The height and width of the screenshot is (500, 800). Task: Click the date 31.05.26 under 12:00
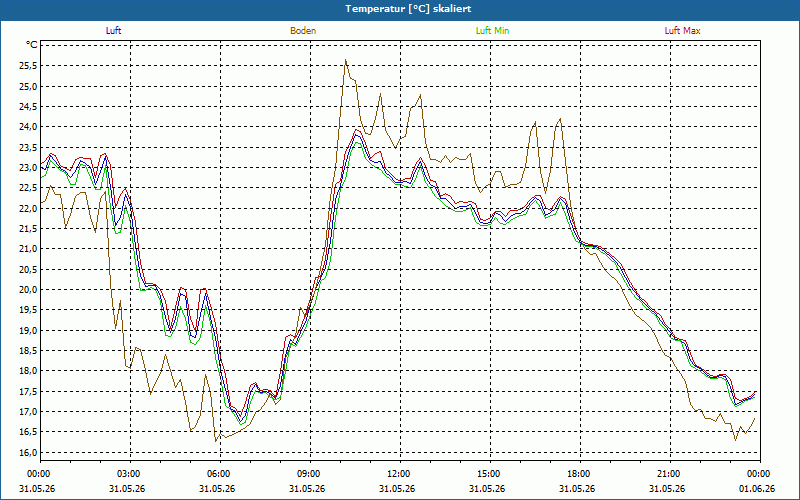(x=397, y=488)
